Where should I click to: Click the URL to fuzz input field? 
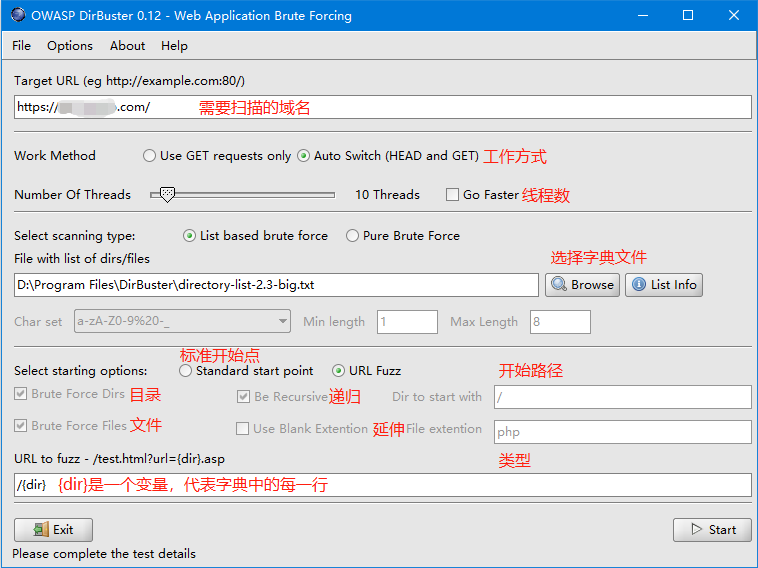(x=382, y=485)
